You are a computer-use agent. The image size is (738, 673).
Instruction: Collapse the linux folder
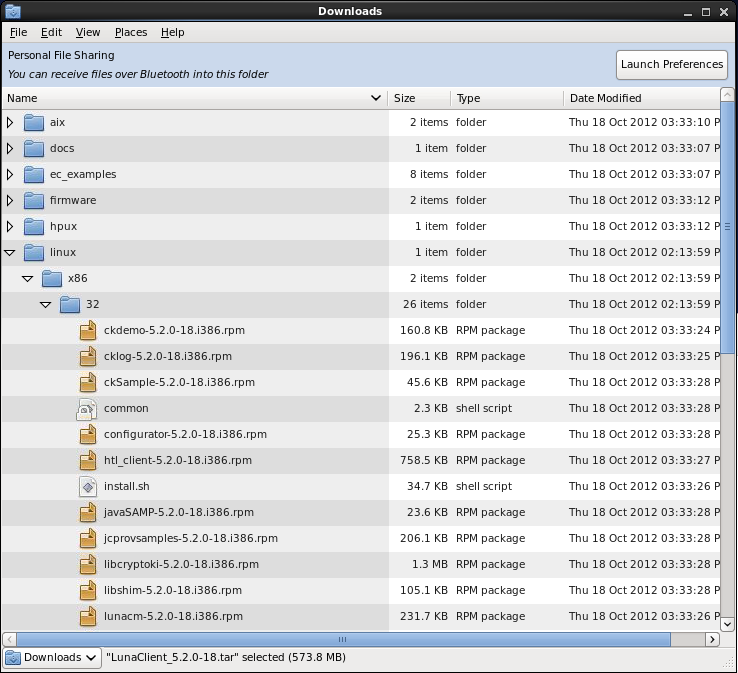coord(10,253)
